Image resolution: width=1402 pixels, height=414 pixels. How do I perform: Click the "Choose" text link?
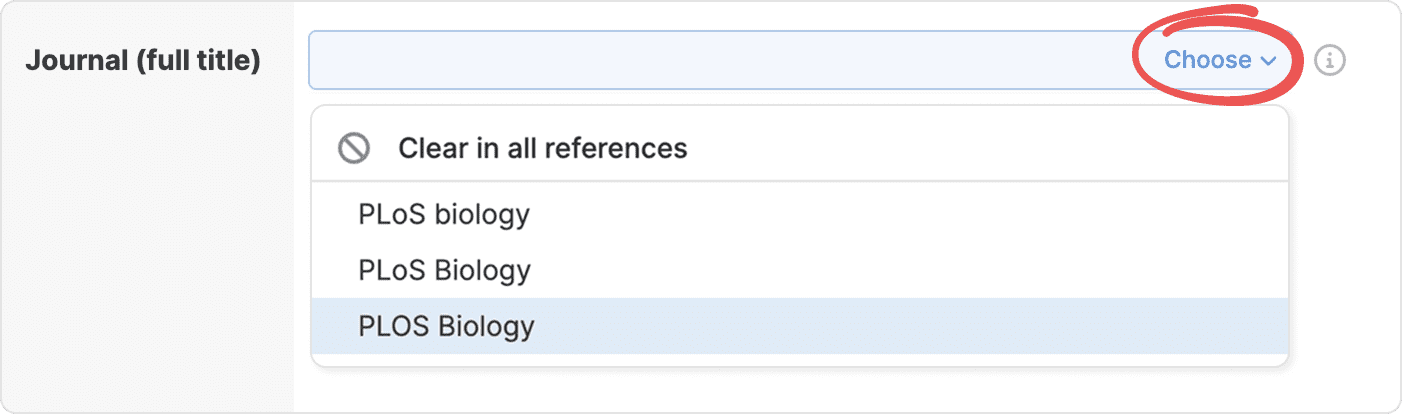1207,60
